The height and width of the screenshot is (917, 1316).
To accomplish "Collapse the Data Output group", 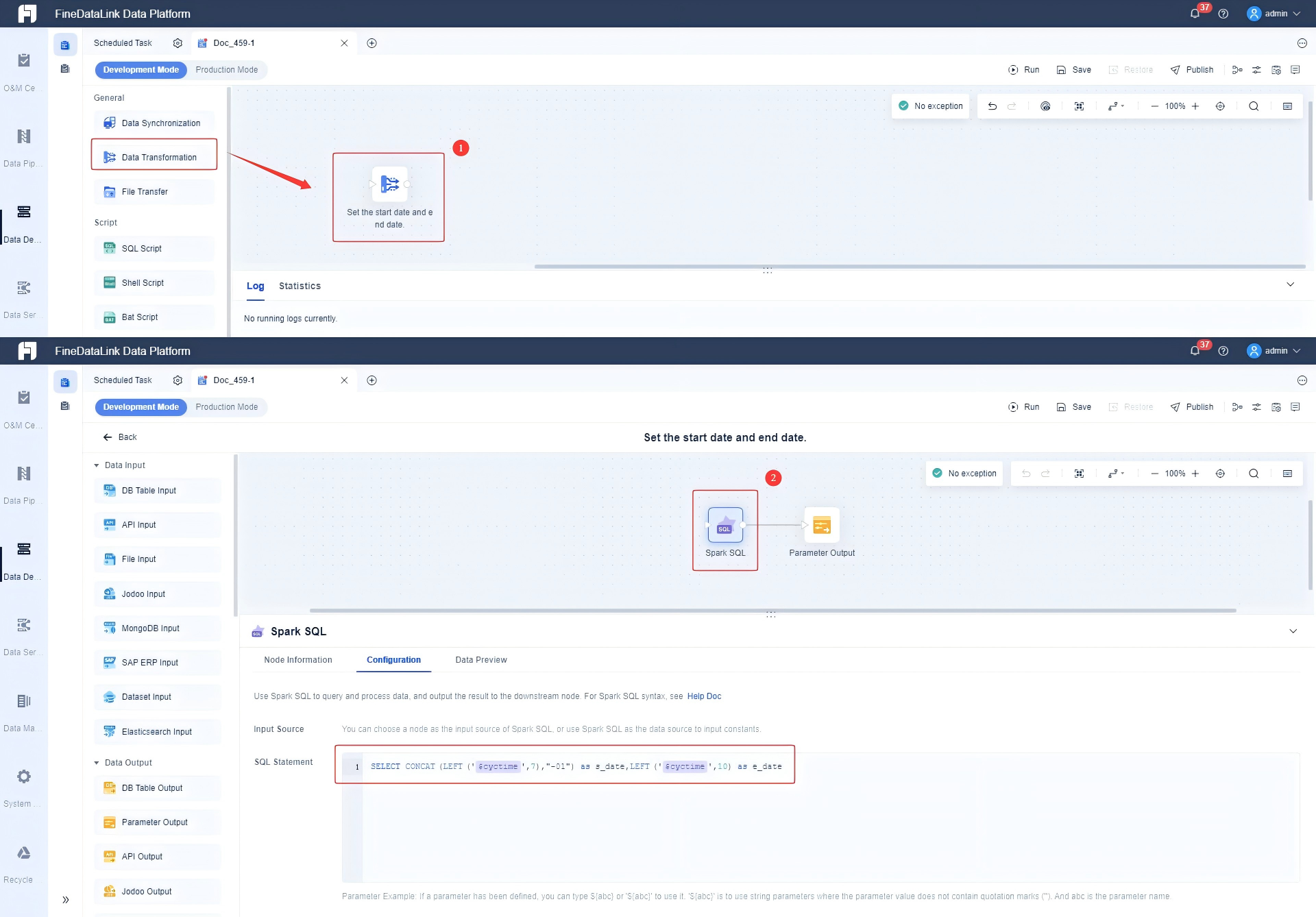I will tap(97, 763).
